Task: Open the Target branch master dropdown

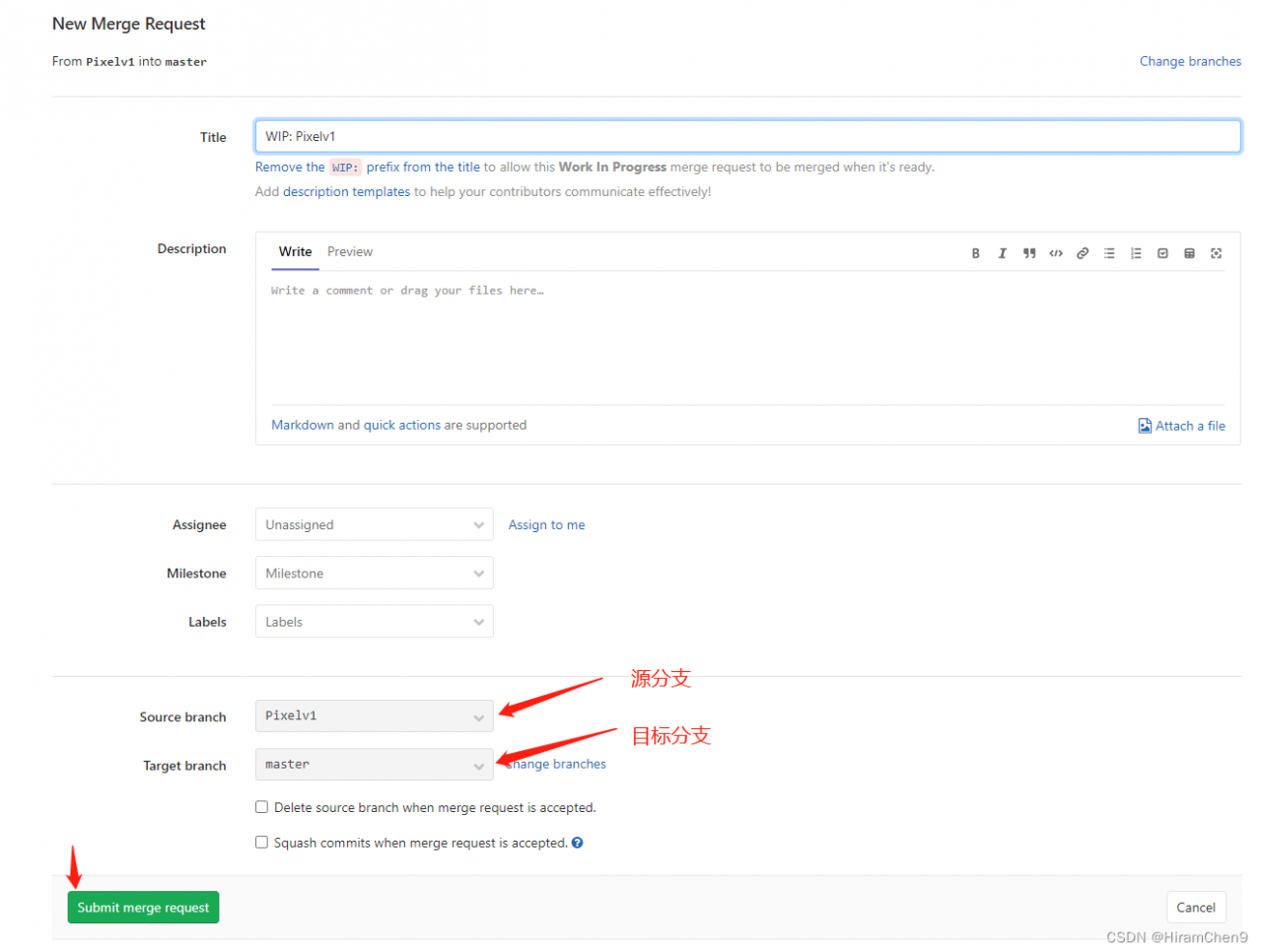Action: point(374,764)
